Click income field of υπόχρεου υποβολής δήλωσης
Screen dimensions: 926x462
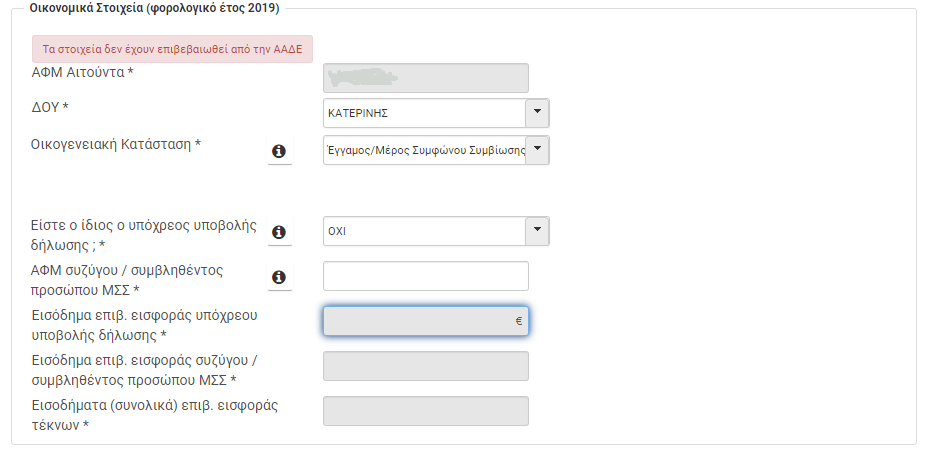pyautogui.click(x=418, y=321)
